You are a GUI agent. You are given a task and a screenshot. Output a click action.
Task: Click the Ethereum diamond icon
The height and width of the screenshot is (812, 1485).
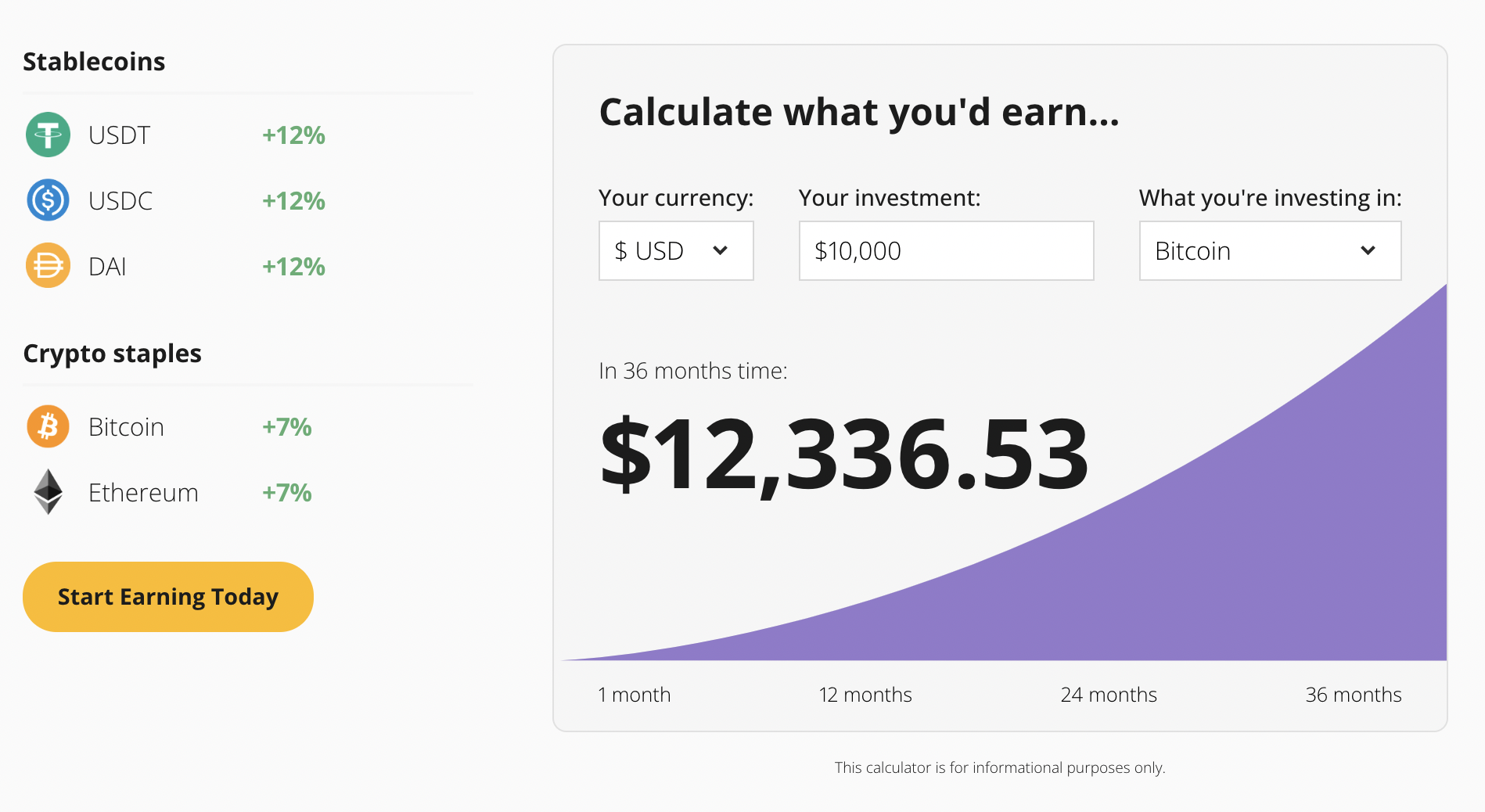[48, 492]
